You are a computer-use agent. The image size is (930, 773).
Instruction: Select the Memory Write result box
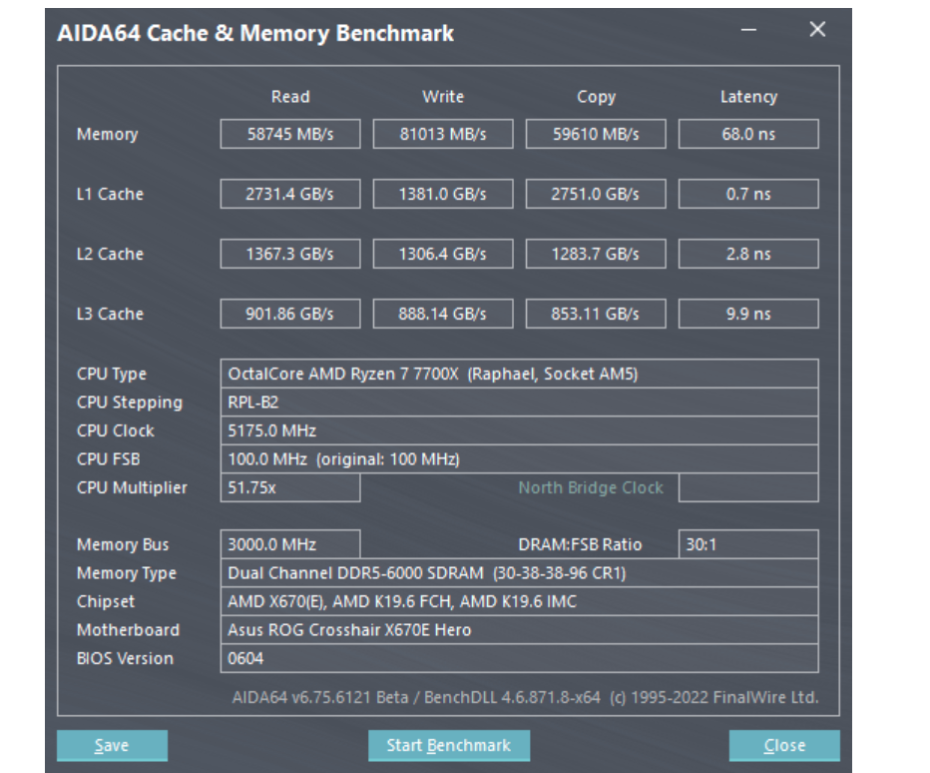tap(443, 134)
